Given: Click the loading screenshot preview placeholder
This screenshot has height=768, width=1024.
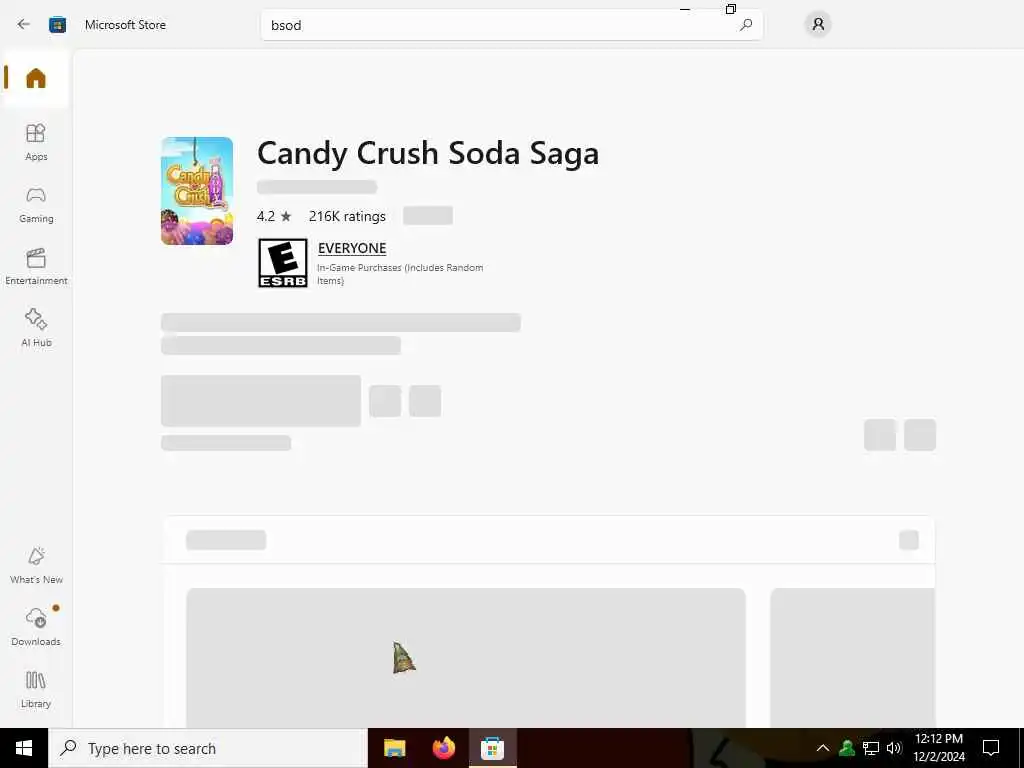Looking at the screenshot, I should [466, 658].
